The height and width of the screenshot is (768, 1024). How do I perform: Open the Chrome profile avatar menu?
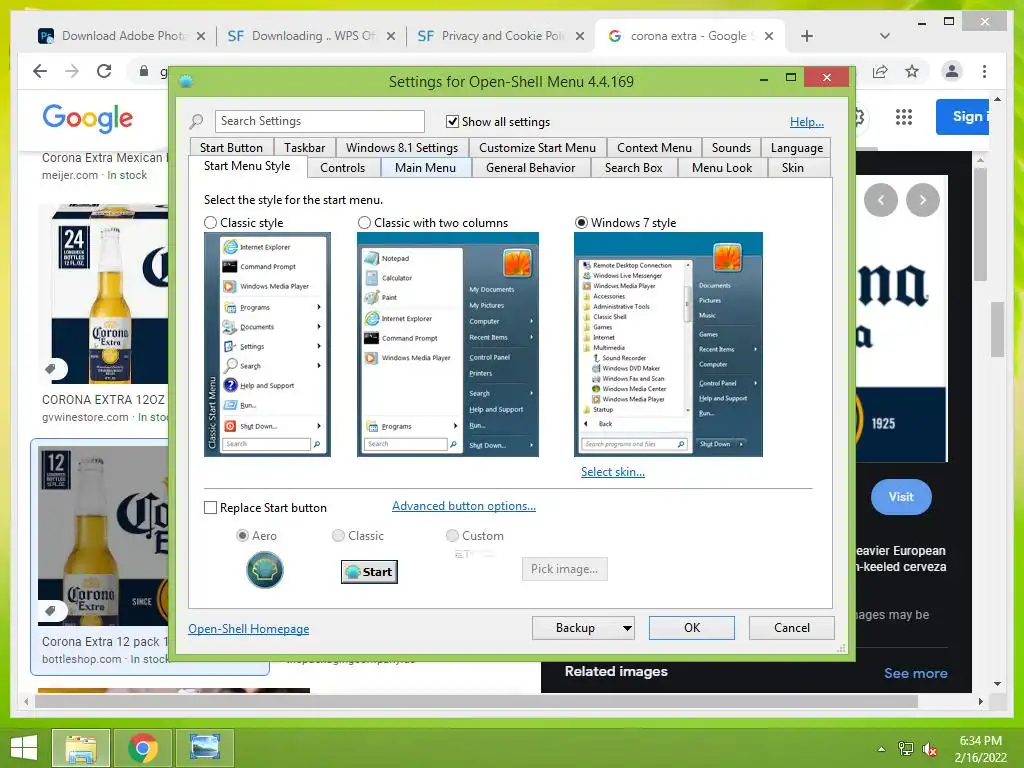(x=952, y=71)
